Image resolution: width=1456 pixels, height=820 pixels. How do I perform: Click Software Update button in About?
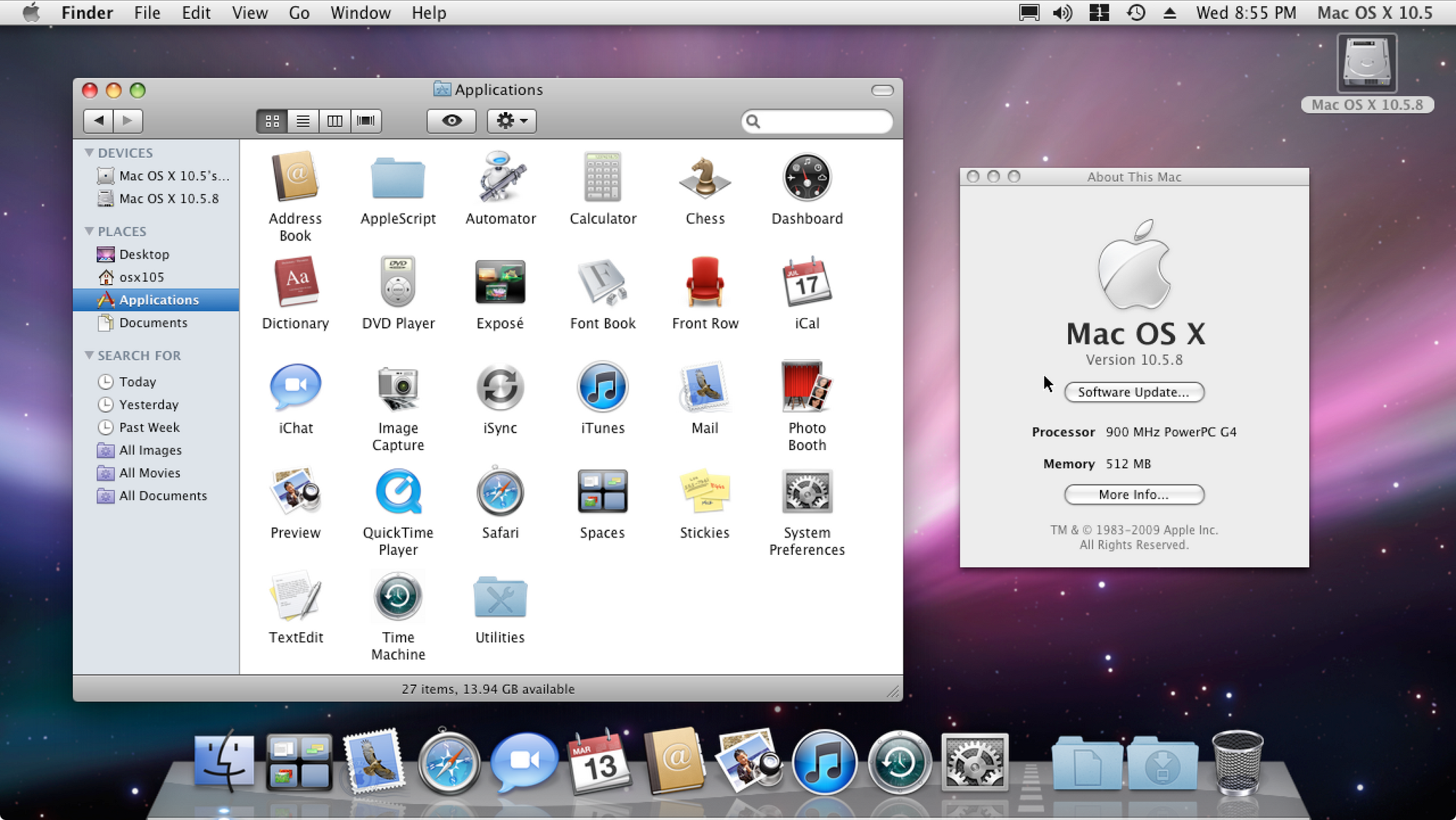click(1134, 392)
